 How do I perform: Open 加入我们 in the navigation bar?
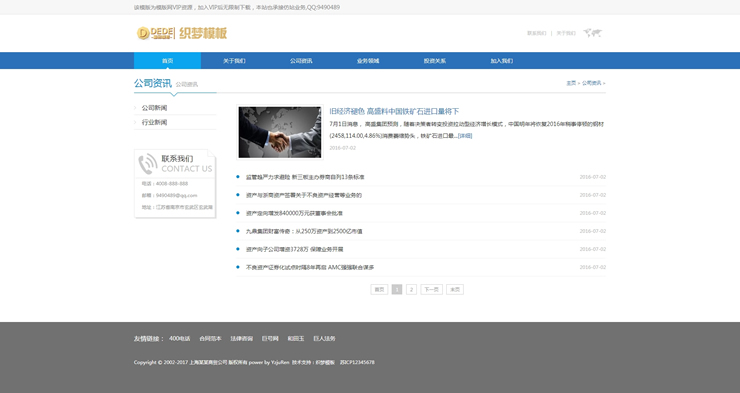tap(502, 61)
